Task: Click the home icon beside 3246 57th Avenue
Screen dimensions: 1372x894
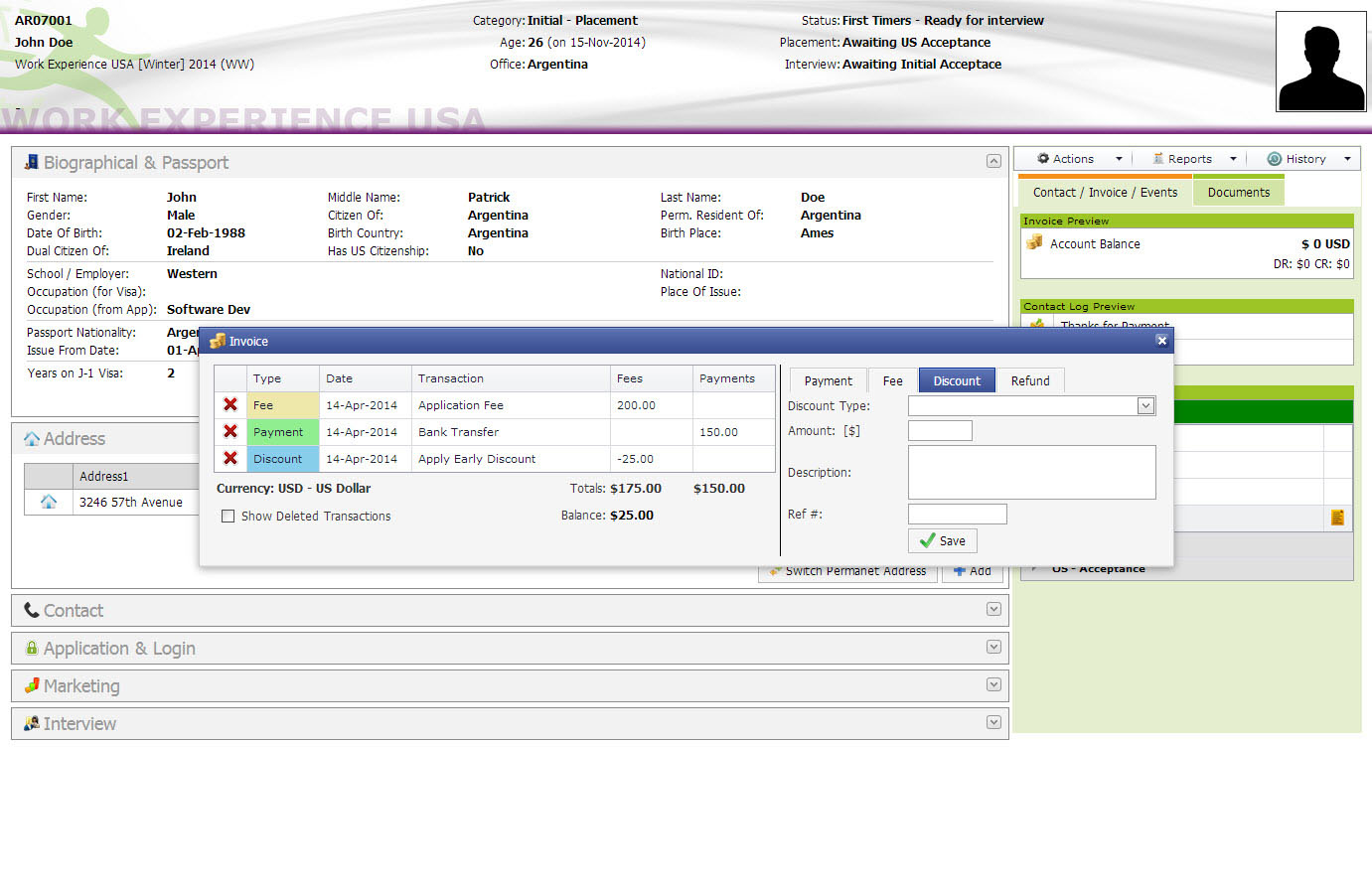Action: click(48, 503)
